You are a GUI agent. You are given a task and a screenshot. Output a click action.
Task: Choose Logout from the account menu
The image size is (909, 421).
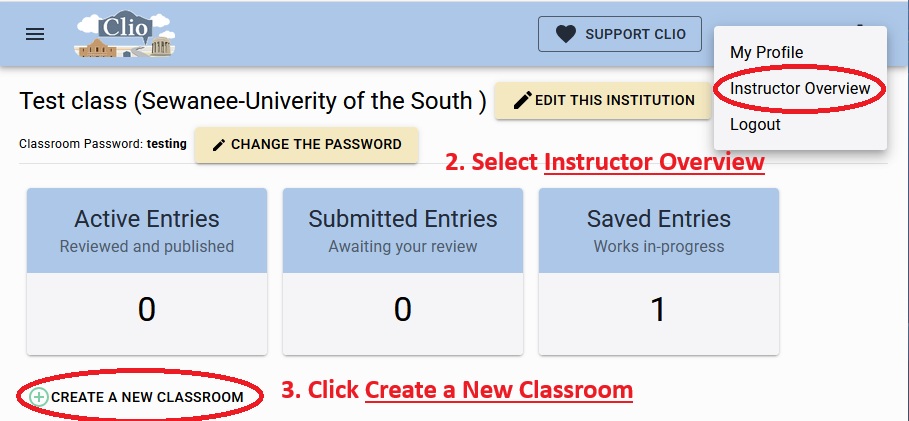[755, 125]
